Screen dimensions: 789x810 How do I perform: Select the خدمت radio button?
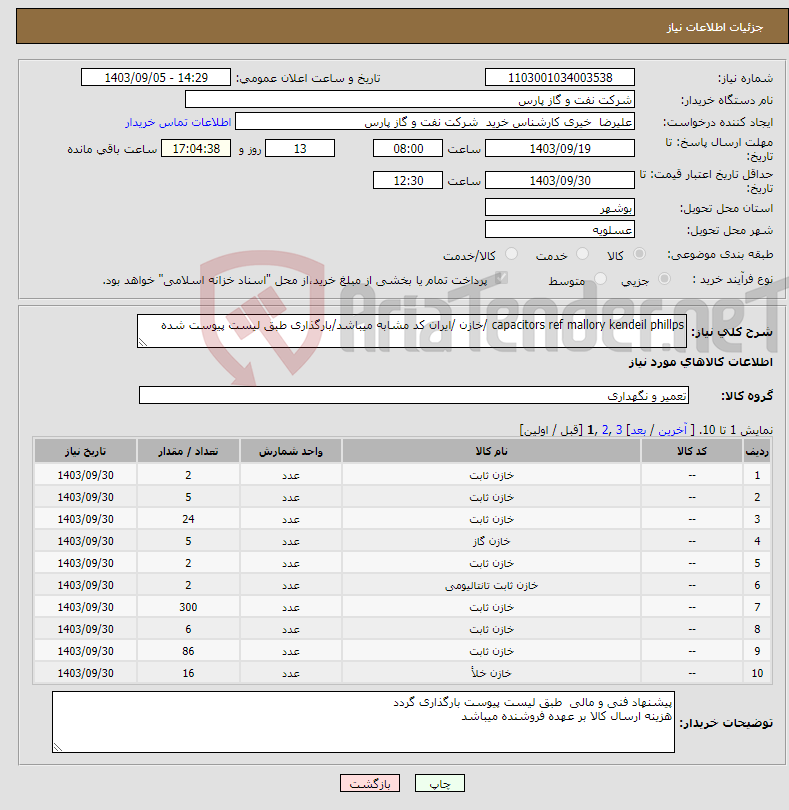click(582, 254)
